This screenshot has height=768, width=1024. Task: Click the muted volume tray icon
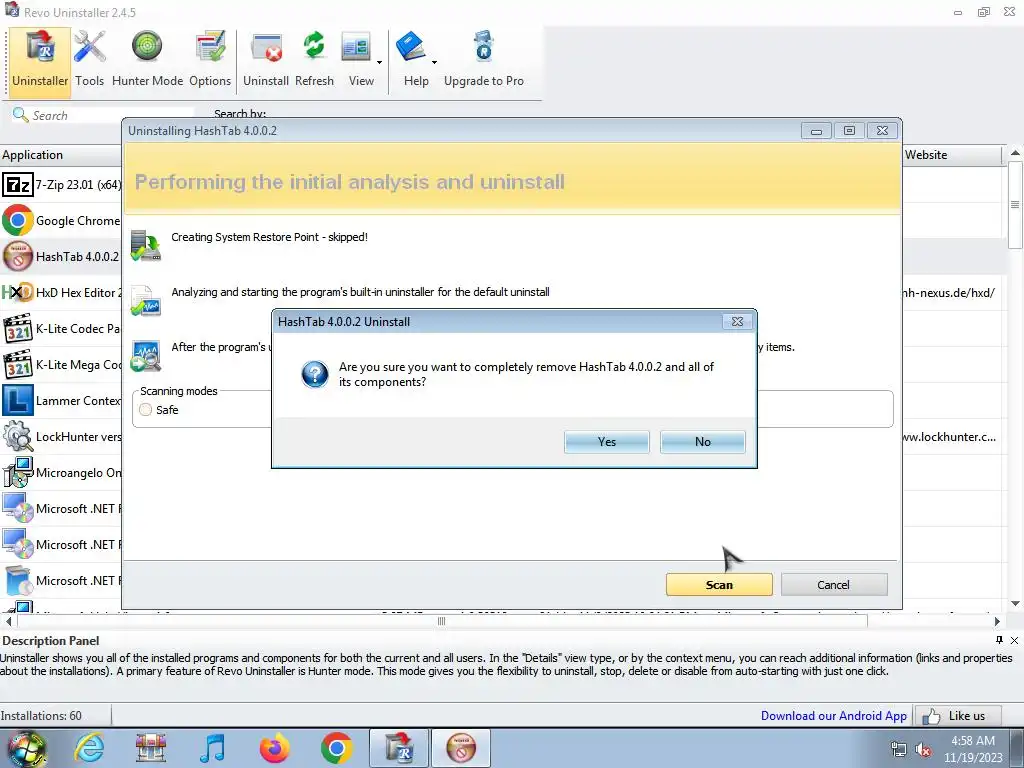coord(923,750)
